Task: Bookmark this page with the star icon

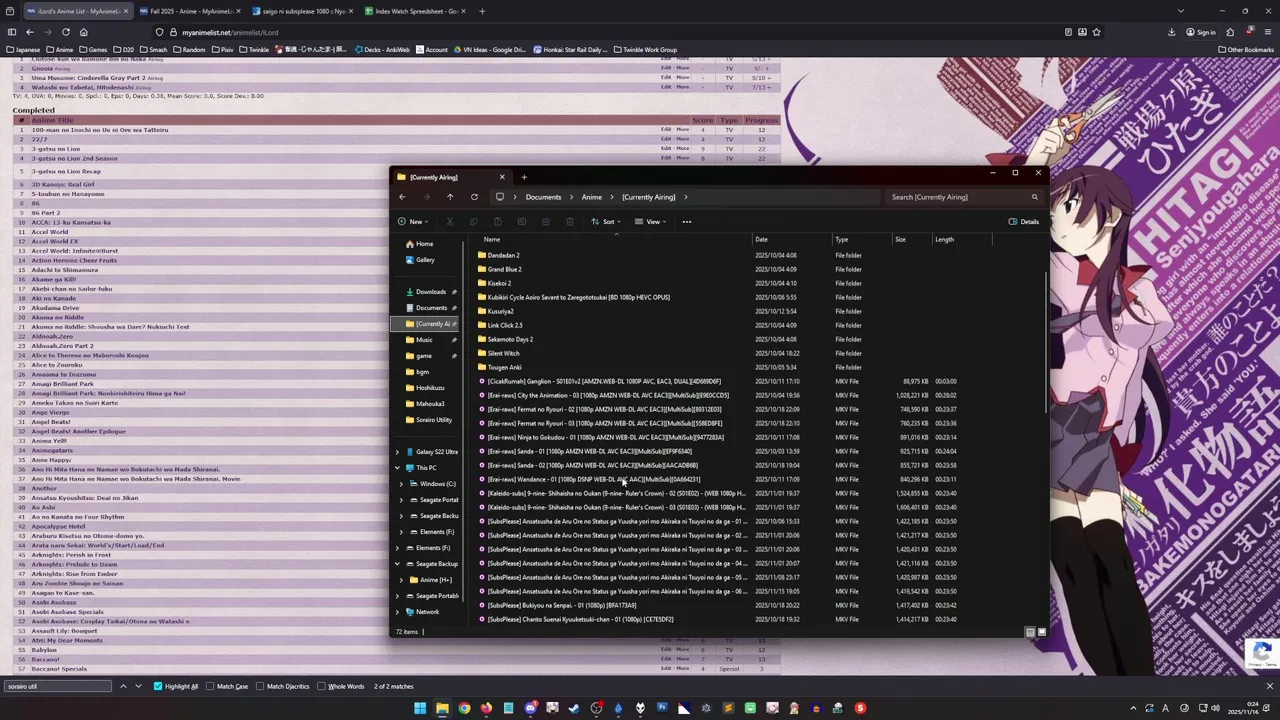Action: 1097,32
